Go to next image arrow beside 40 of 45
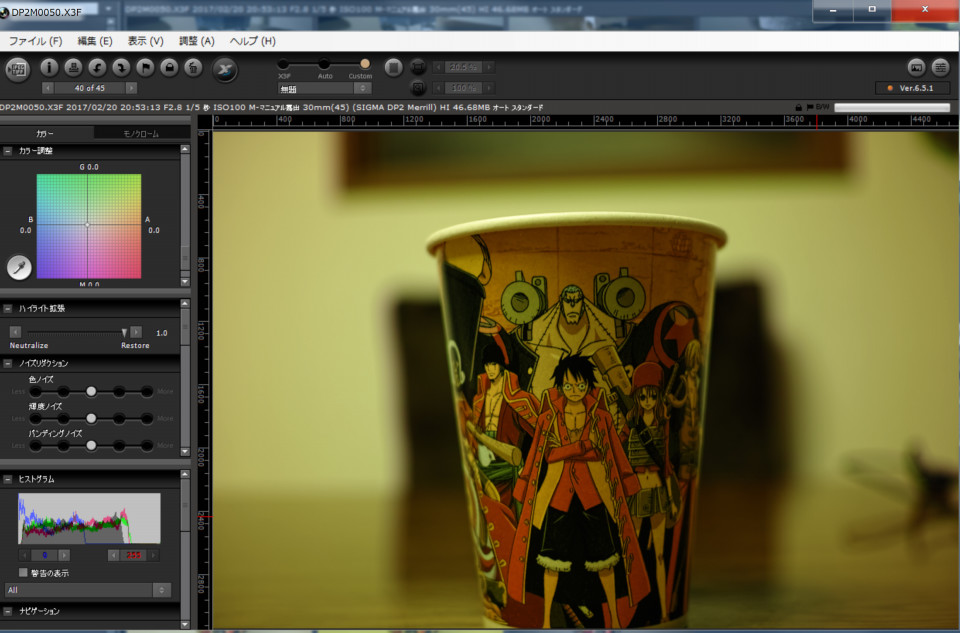 click(x=130, y=88)
